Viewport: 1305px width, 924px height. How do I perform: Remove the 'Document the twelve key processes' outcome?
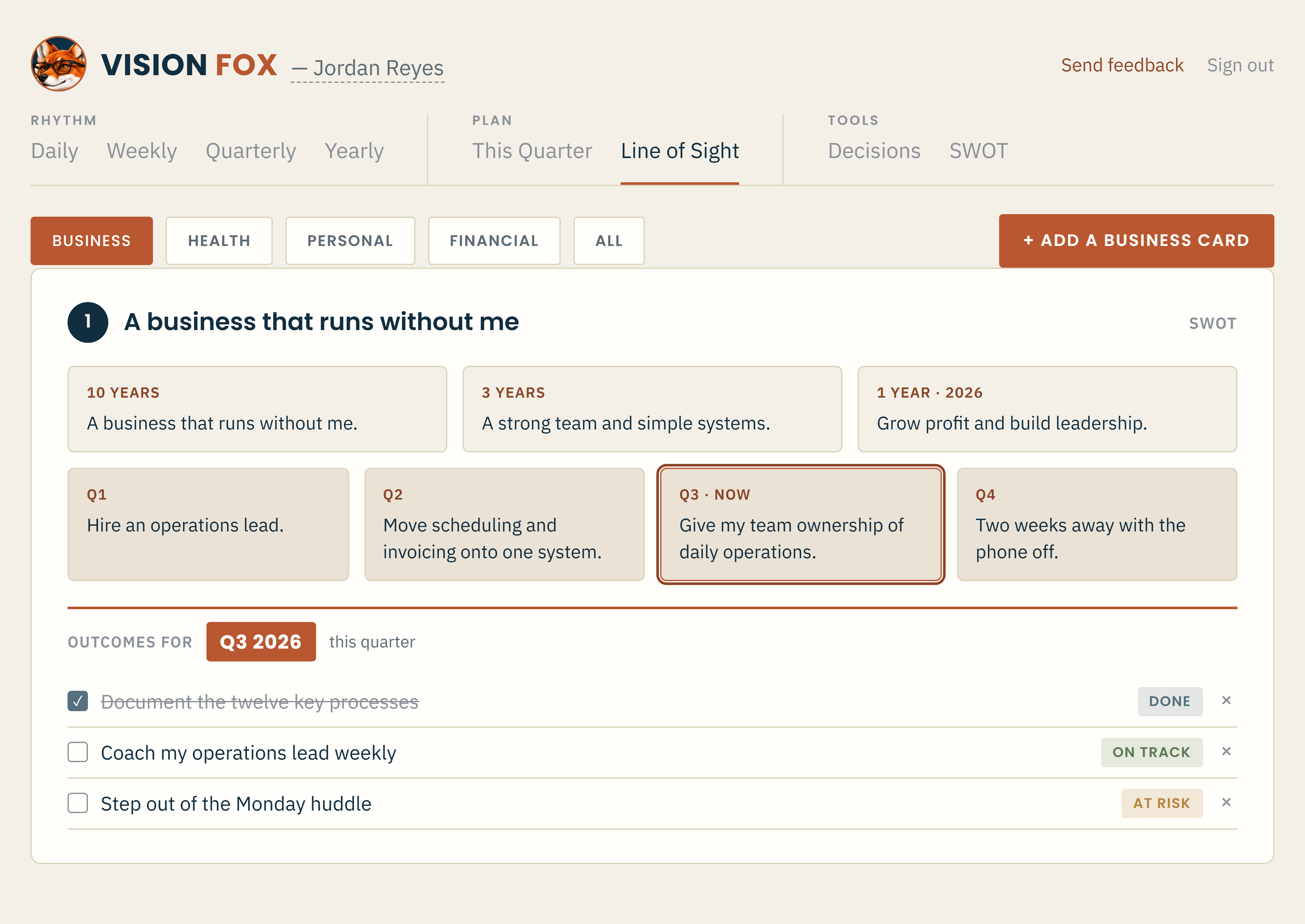(x=1226, y=700)
